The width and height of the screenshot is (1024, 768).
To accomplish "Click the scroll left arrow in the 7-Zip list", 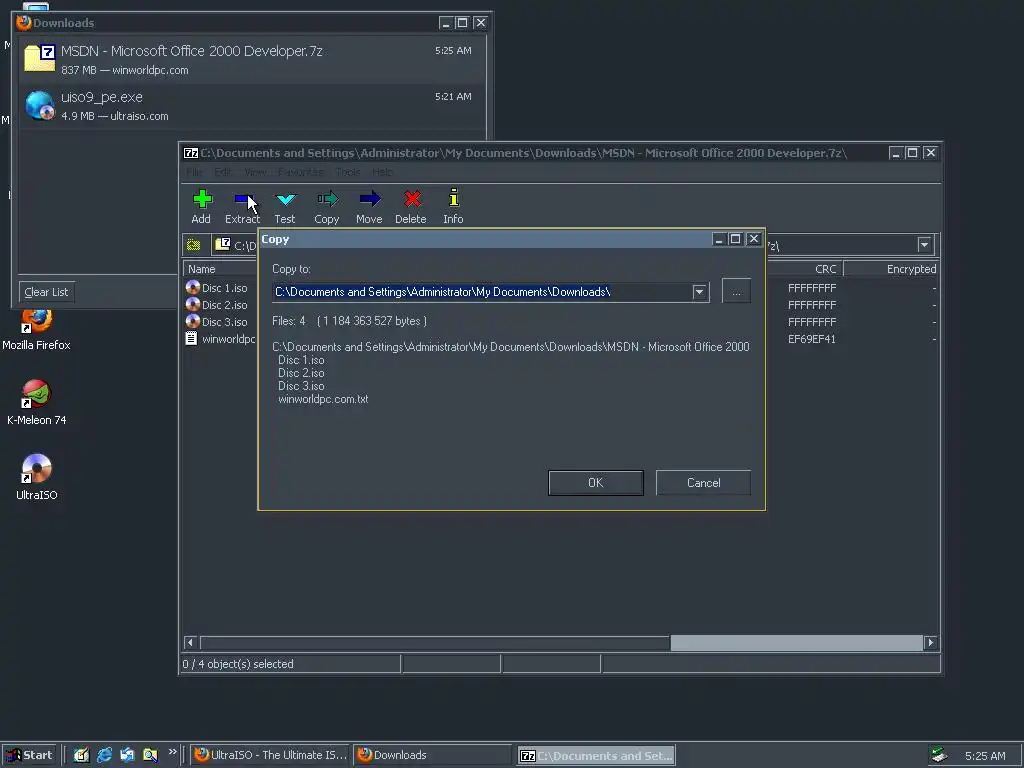I will click(x=191, y=643).
